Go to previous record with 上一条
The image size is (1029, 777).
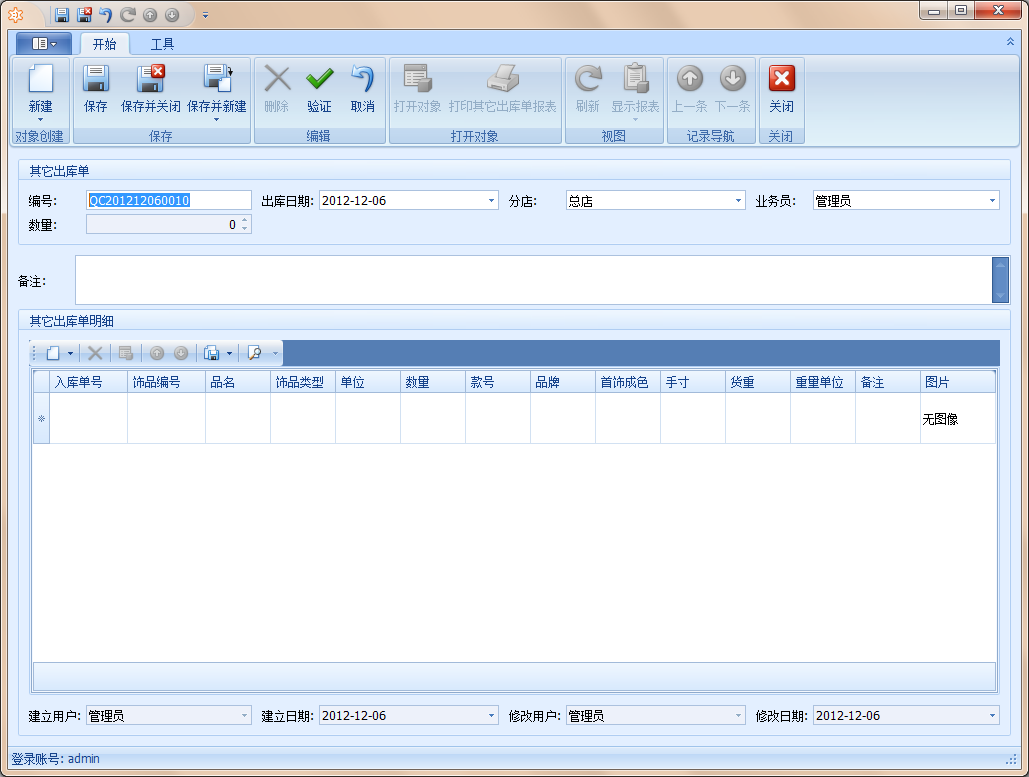coord(689,89)
